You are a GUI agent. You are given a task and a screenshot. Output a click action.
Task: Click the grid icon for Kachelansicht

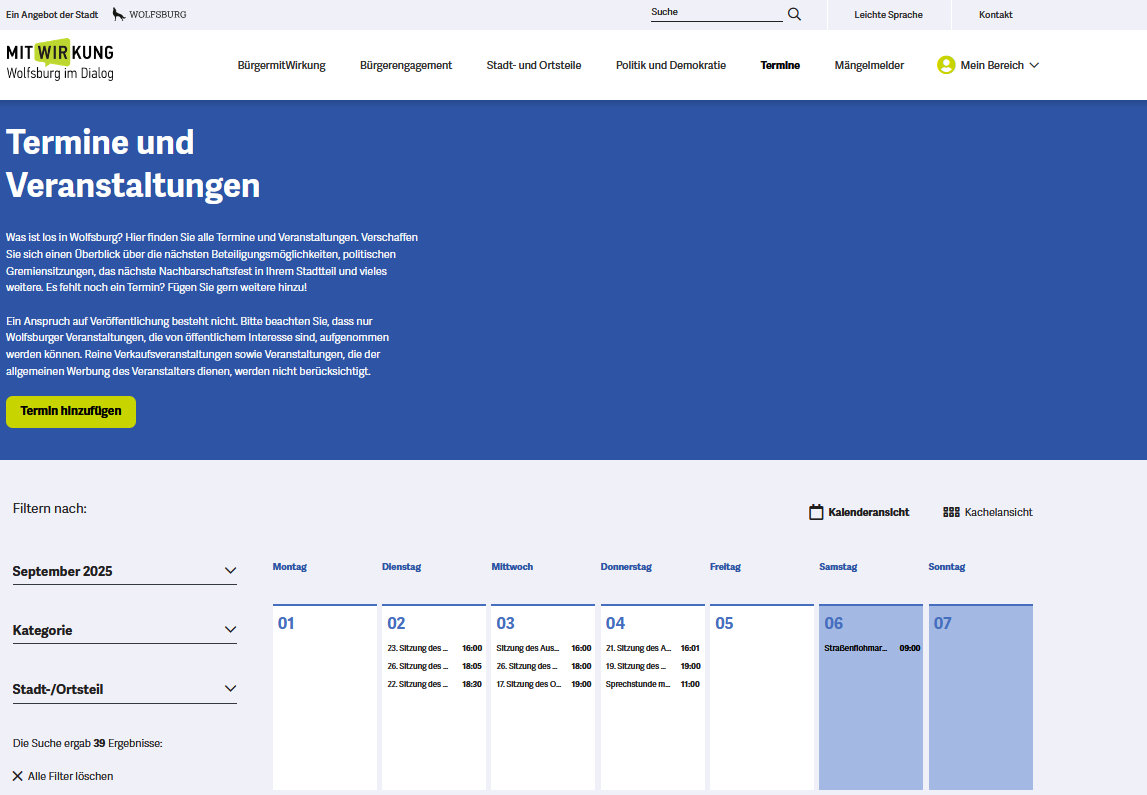click(951, 512)
